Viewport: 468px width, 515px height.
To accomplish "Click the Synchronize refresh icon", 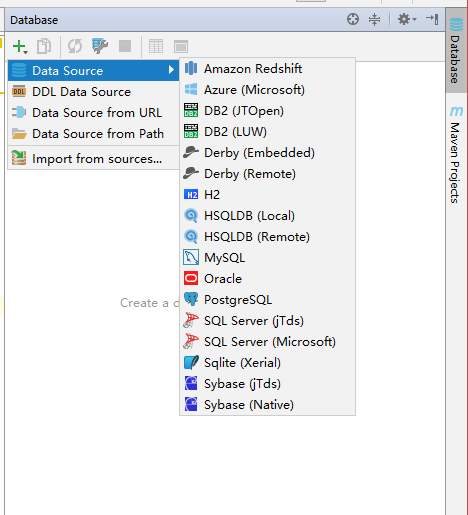I will point(75,46).
